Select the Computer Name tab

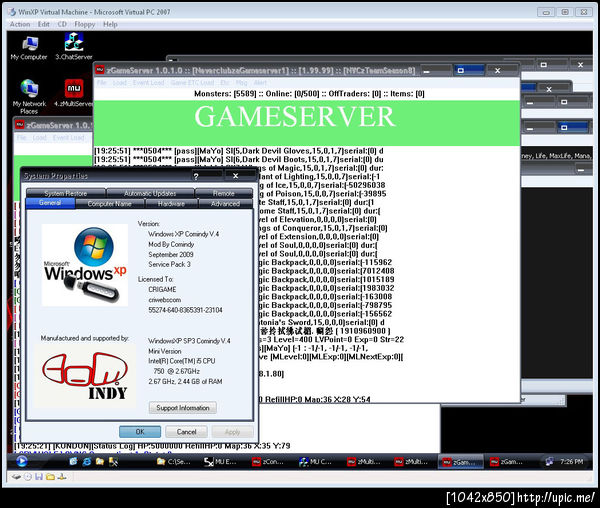pyautogui.click(x=109, y=204)
